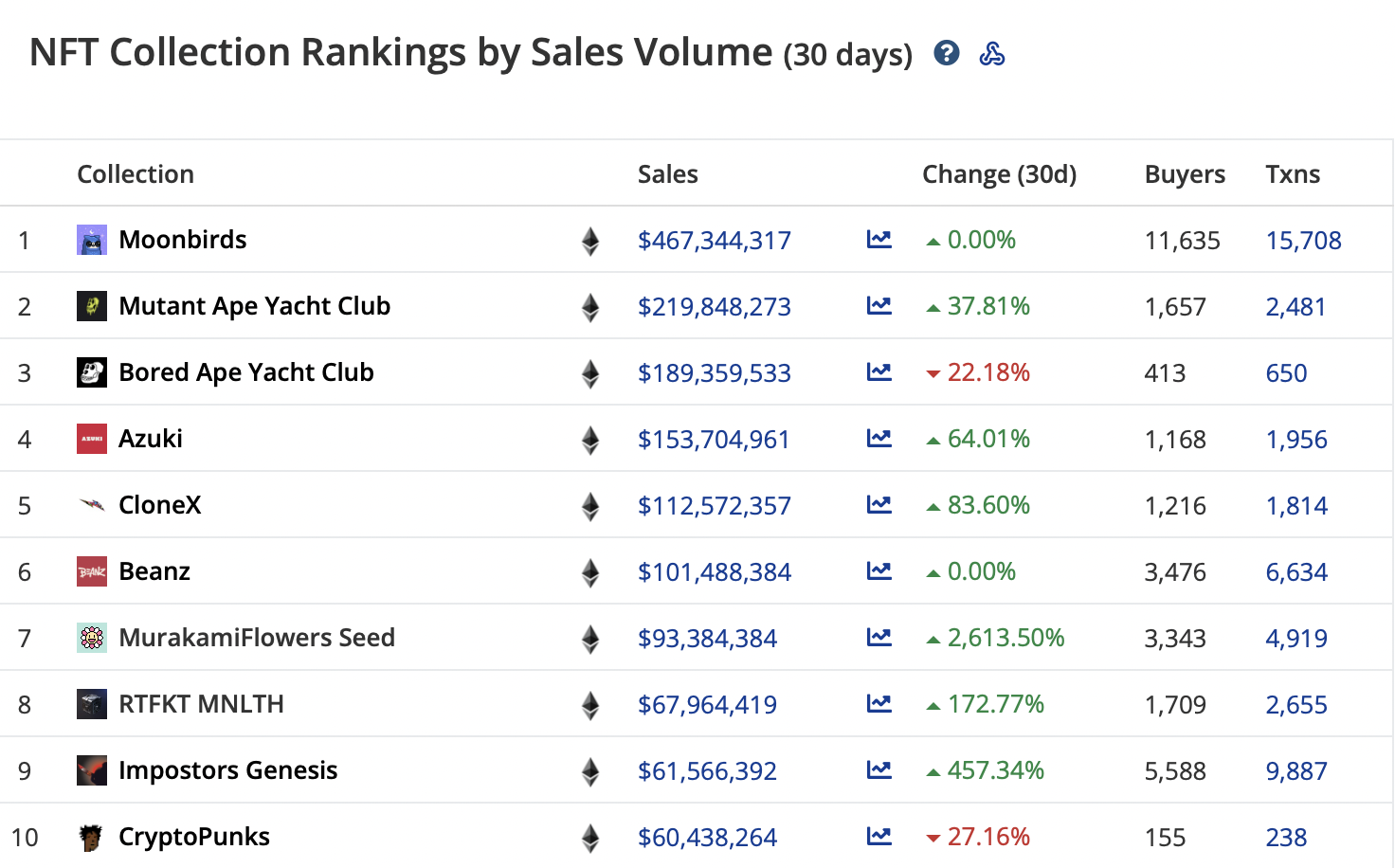Click the Moonbirds buyers value 11,635
This screenshot has height=868, width=1395.
[1183, 241]
